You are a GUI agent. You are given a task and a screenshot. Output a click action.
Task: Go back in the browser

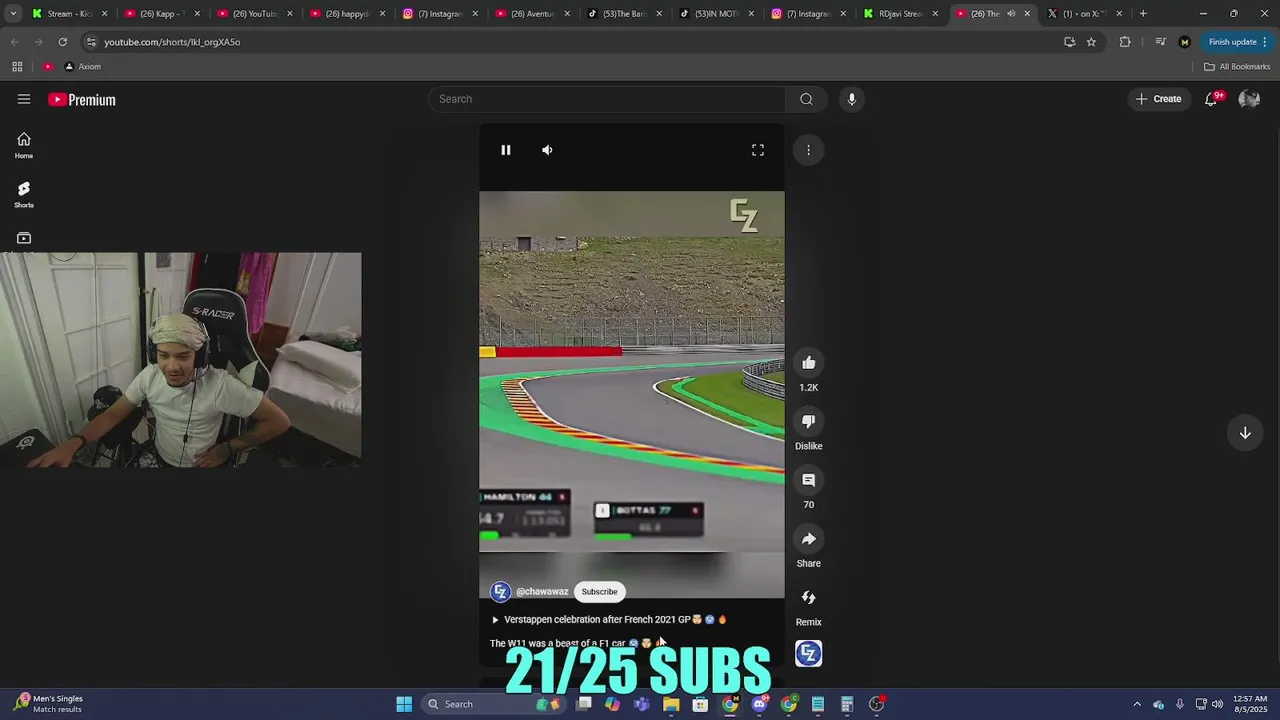14,42
